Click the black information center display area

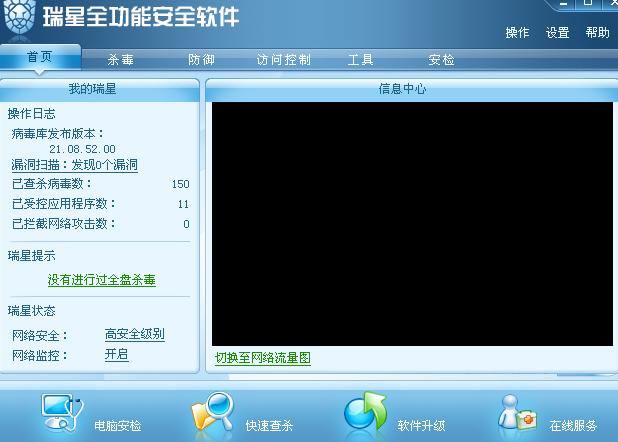(x=412, y=224)
